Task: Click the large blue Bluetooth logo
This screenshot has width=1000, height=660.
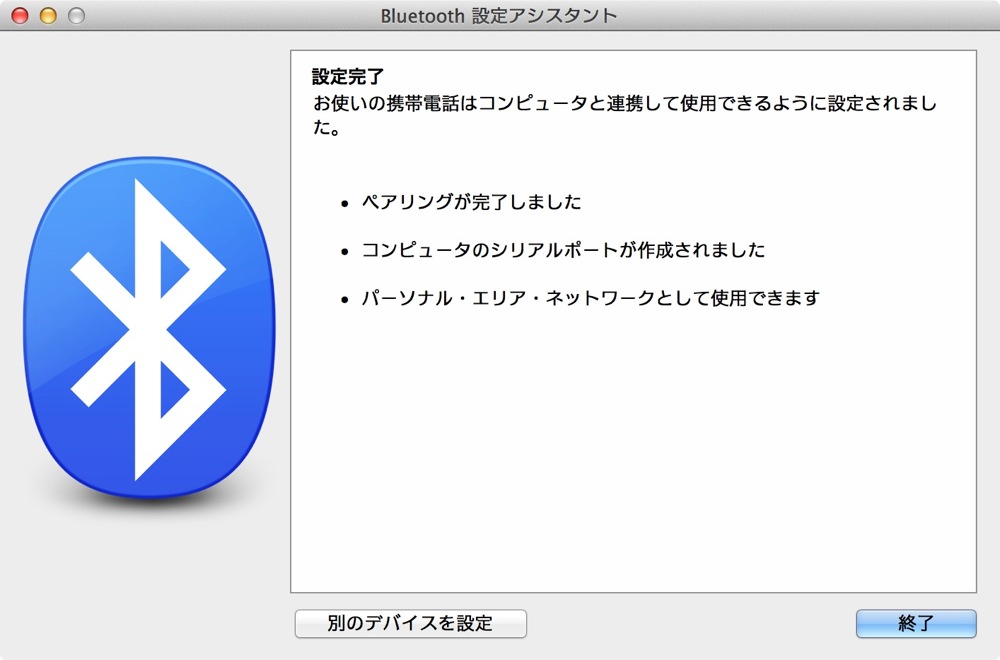Action: coord(149,328)
